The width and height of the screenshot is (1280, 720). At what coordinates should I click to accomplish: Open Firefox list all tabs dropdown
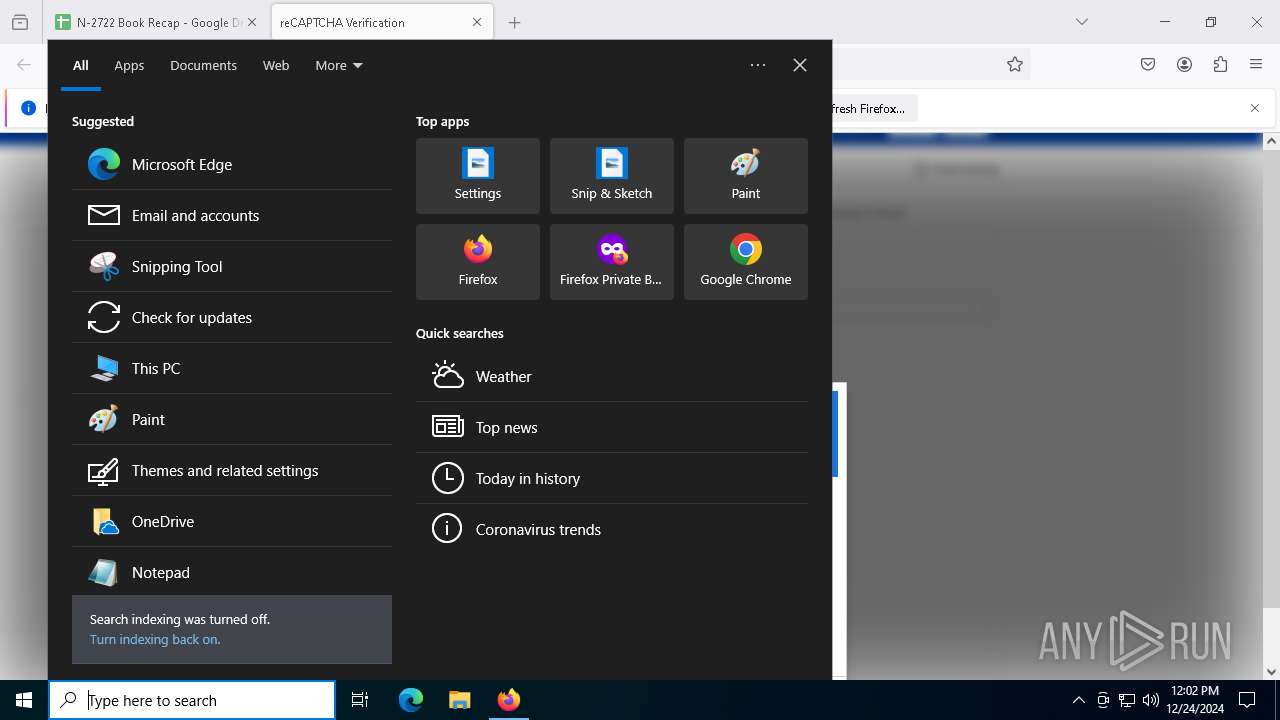tap(1081, 22)
